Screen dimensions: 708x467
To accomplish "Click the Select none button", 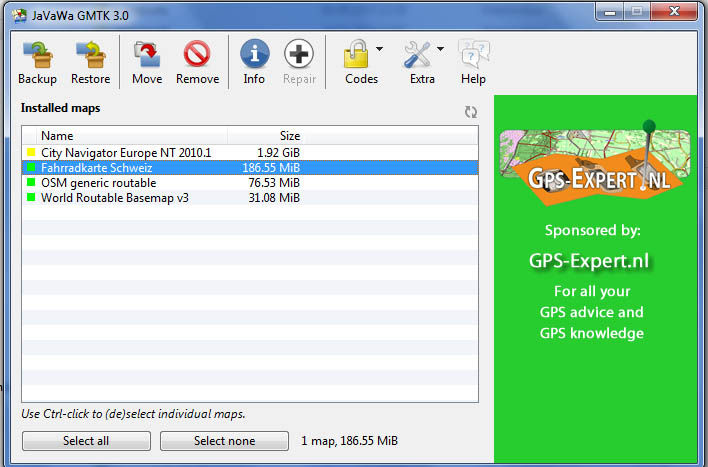I will [224, 441].
